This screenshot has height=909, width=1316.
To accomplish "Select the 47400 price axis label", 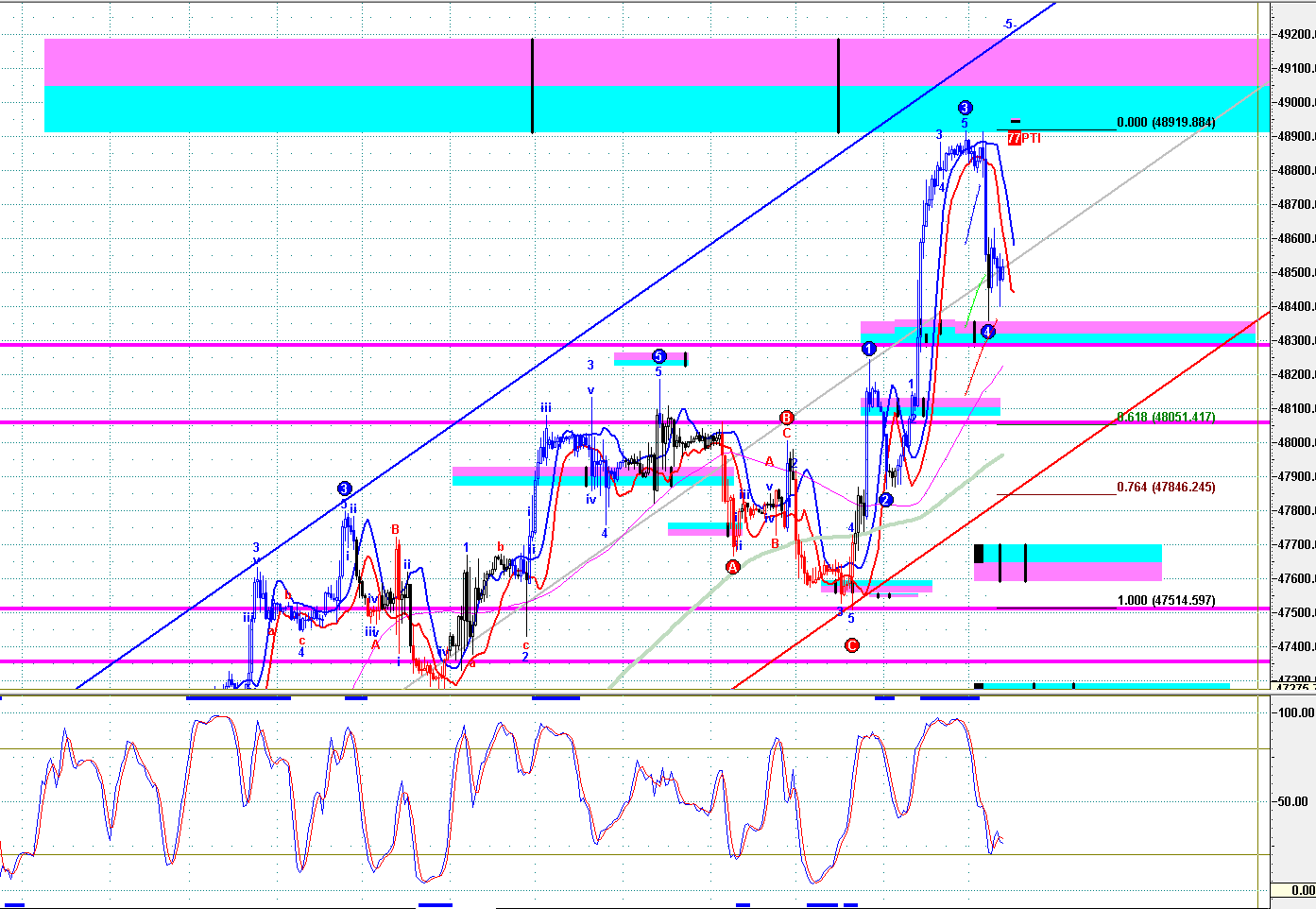I will click(1296, 647).
